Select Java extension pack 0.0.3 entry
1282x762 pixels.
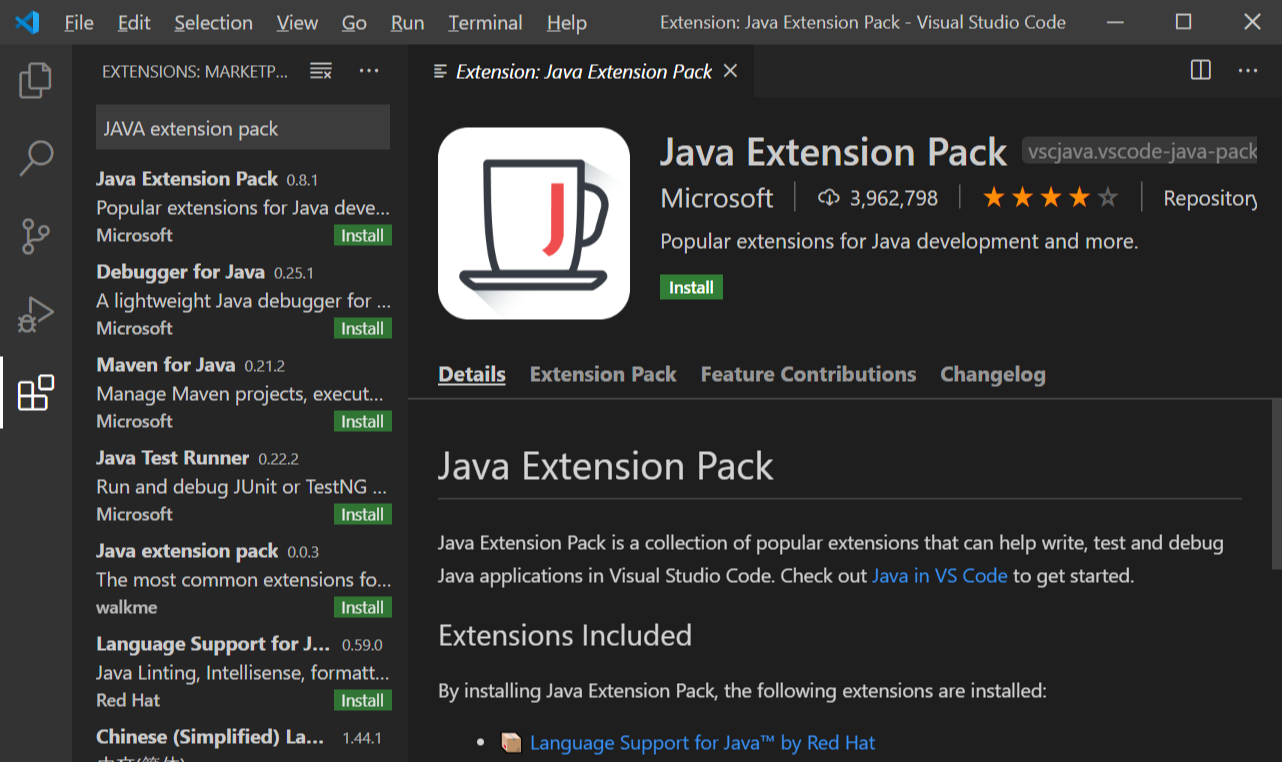(240, 579)
